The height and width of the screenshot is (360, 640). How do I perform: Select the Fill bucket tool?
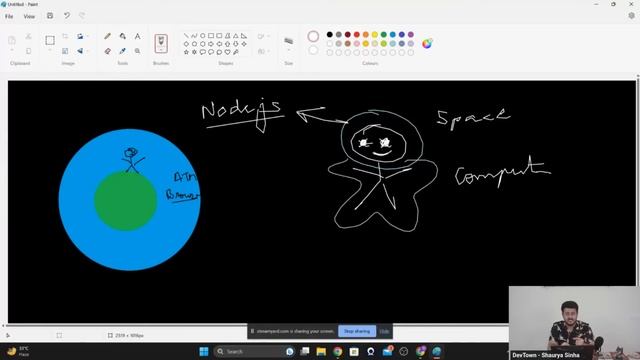point(122,36)
